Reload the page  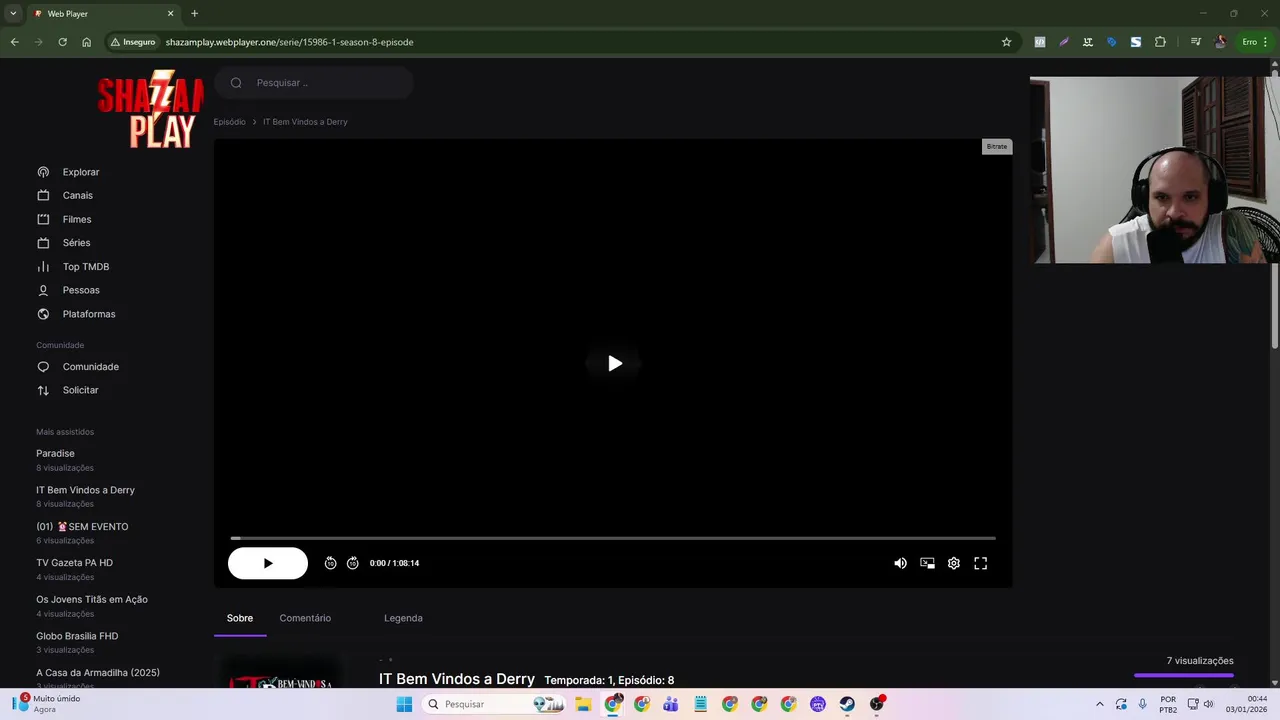tap(62, 42)
